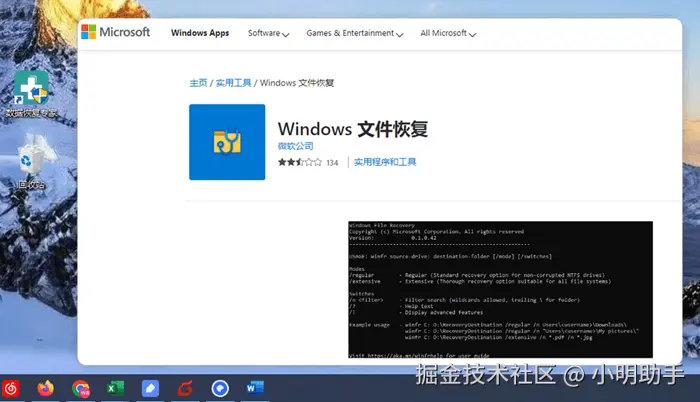Open the 微软公司 publisher link

click(296, 146)
